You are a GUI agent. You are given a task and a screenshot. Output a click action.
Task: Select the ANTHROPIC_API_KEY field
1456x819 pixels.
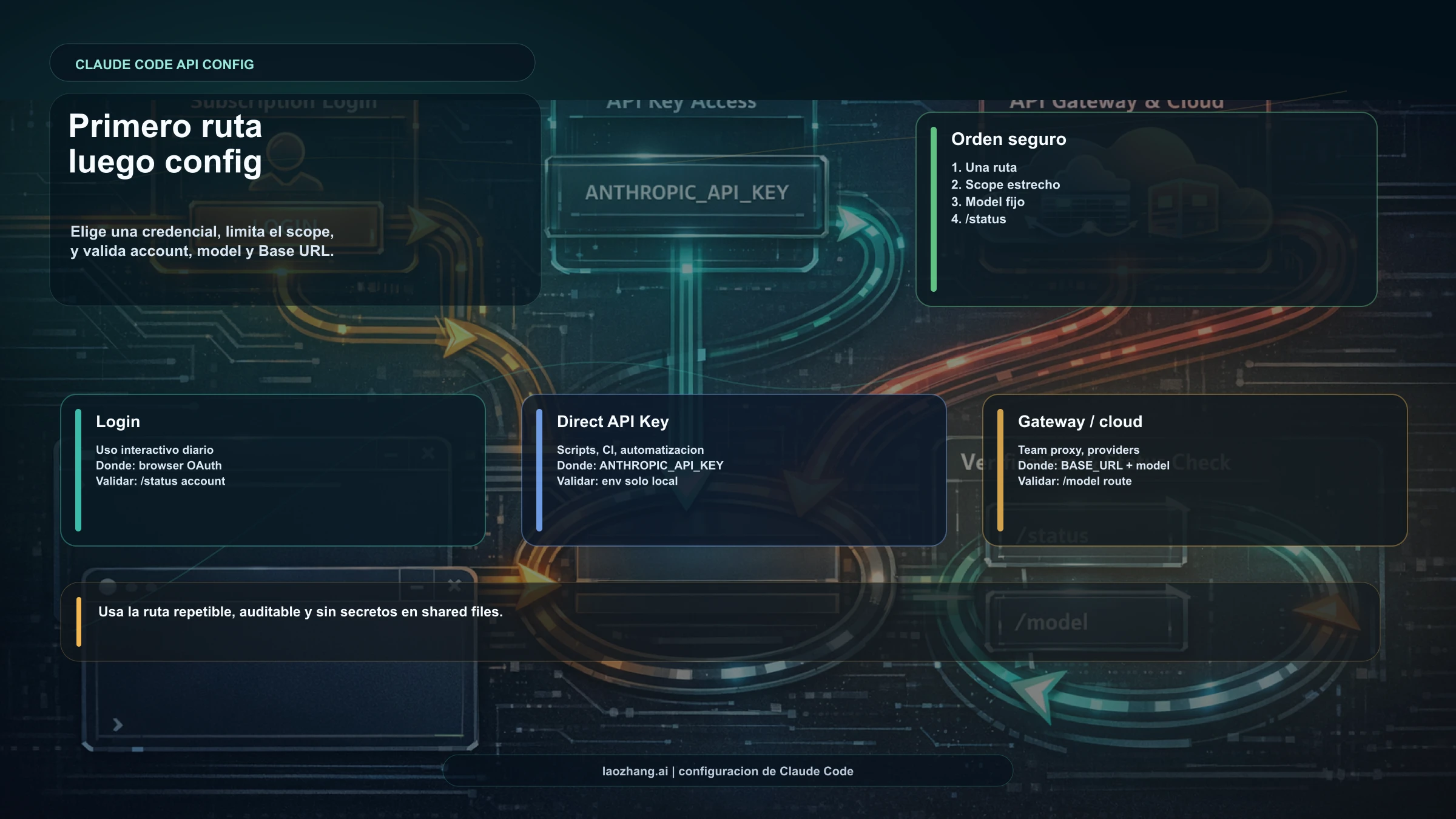684,194
